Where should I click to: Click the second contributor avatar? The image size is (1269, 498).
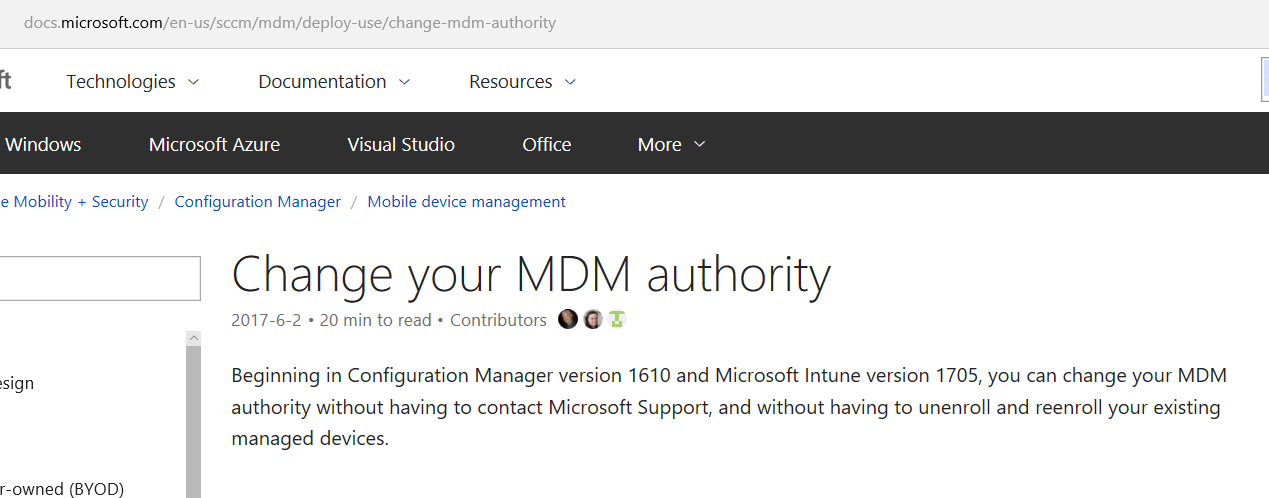[x=593, y=320]
